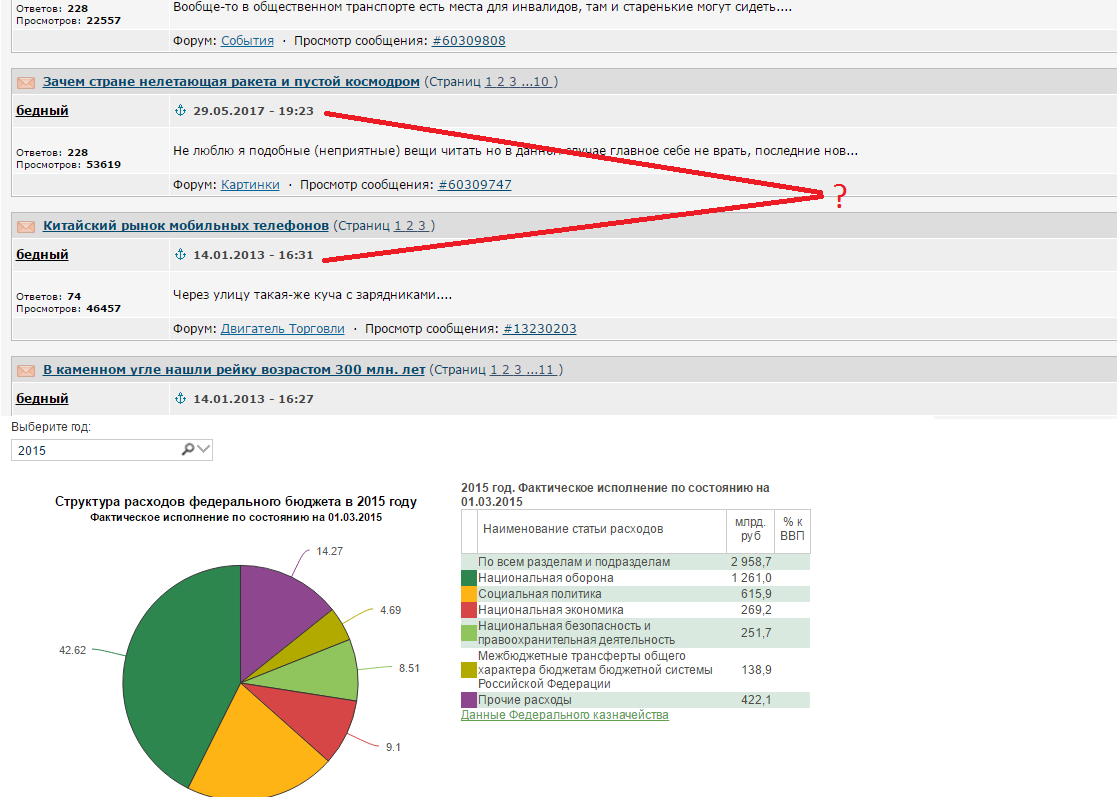Open forum link 'События'
The width and height of the screenshot is (1117, 797).
coord(247,41)
